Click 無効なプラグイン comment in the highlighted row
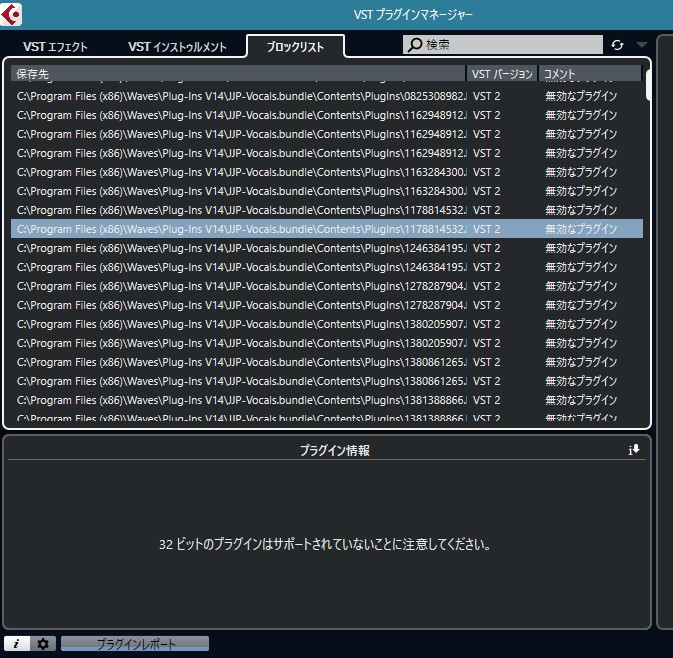Image resolution: width=673 pixels, height=658 pixels. (581, 229)
